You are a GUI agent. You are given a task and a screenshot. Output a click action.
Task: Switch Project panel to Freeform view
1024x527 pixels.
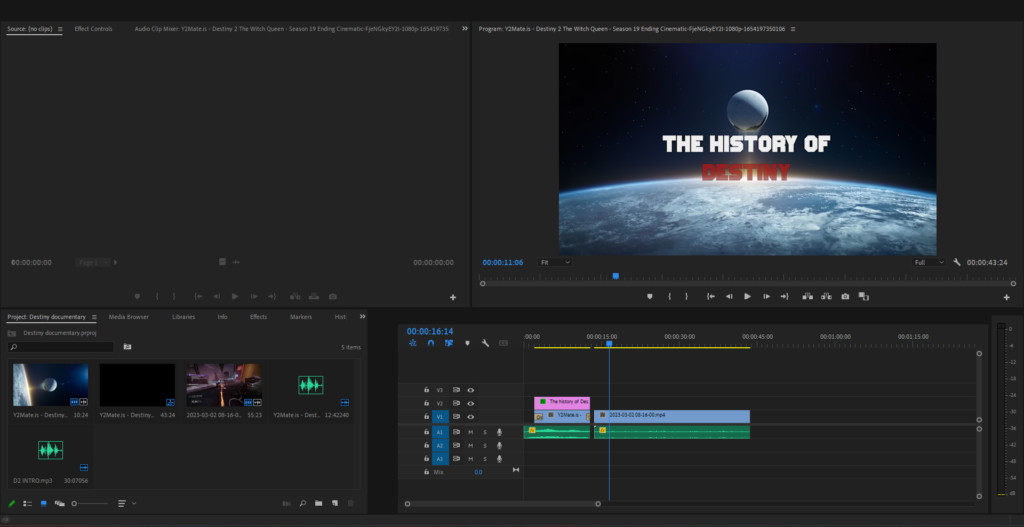(59, 503)
